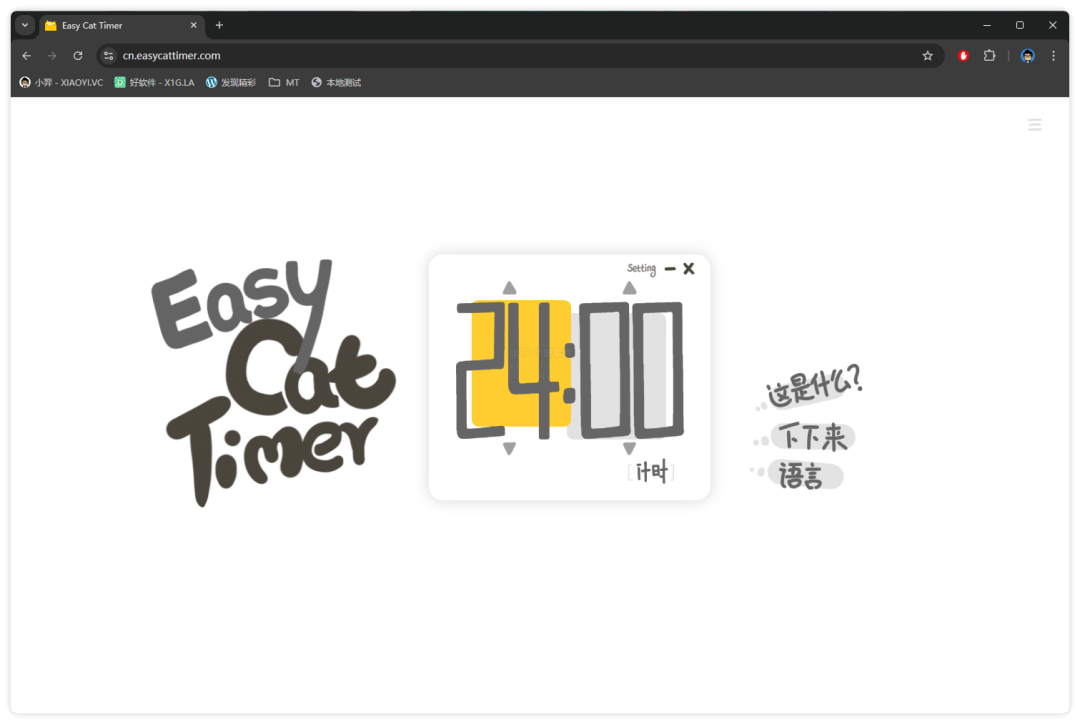This screenshot has height=724, width=1080.
Task: Close the Easy Cat Timer tab
Action: 194,25
